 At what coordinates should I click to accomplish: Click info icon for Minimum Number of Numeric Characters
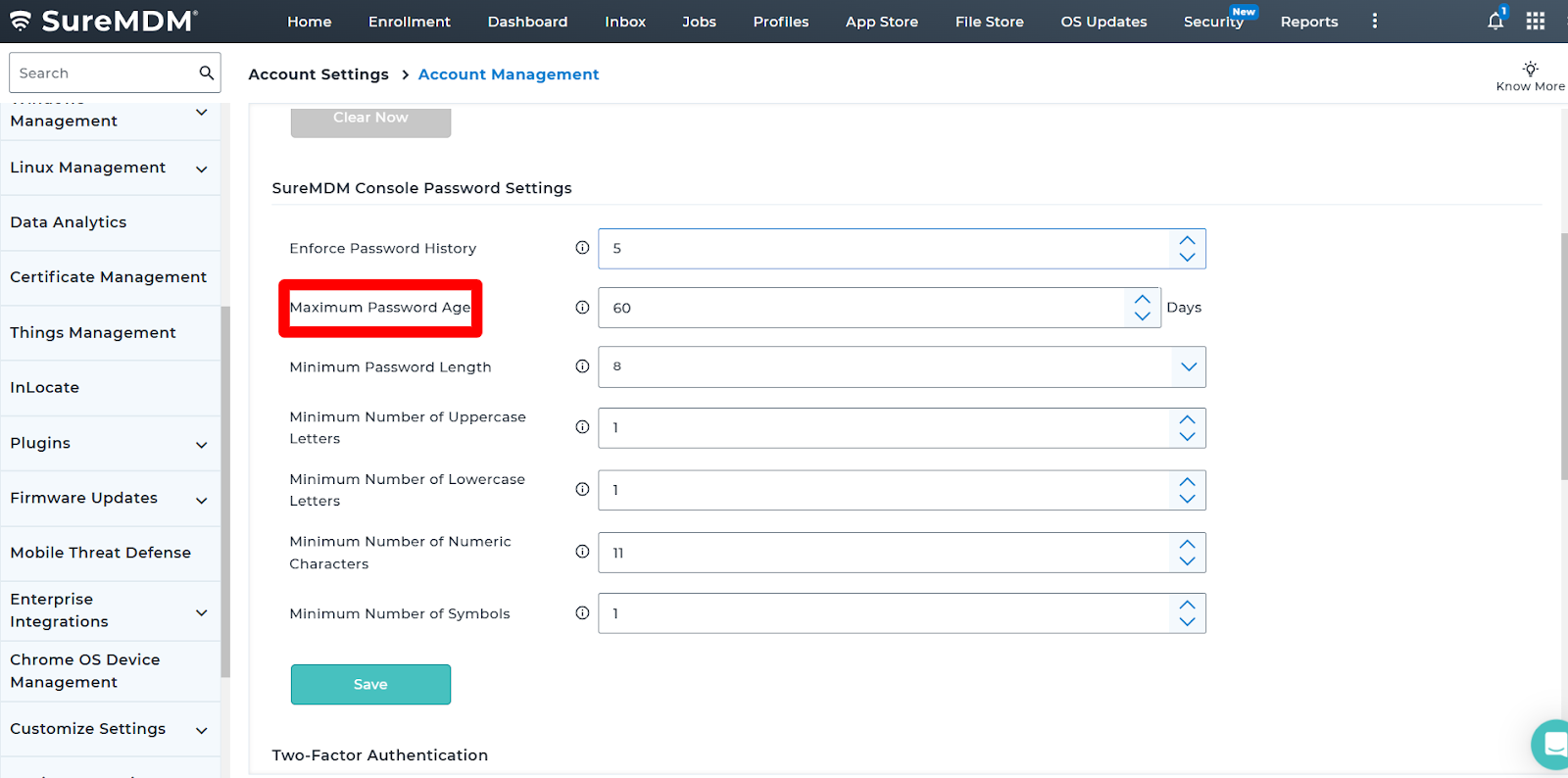point(582,552)
